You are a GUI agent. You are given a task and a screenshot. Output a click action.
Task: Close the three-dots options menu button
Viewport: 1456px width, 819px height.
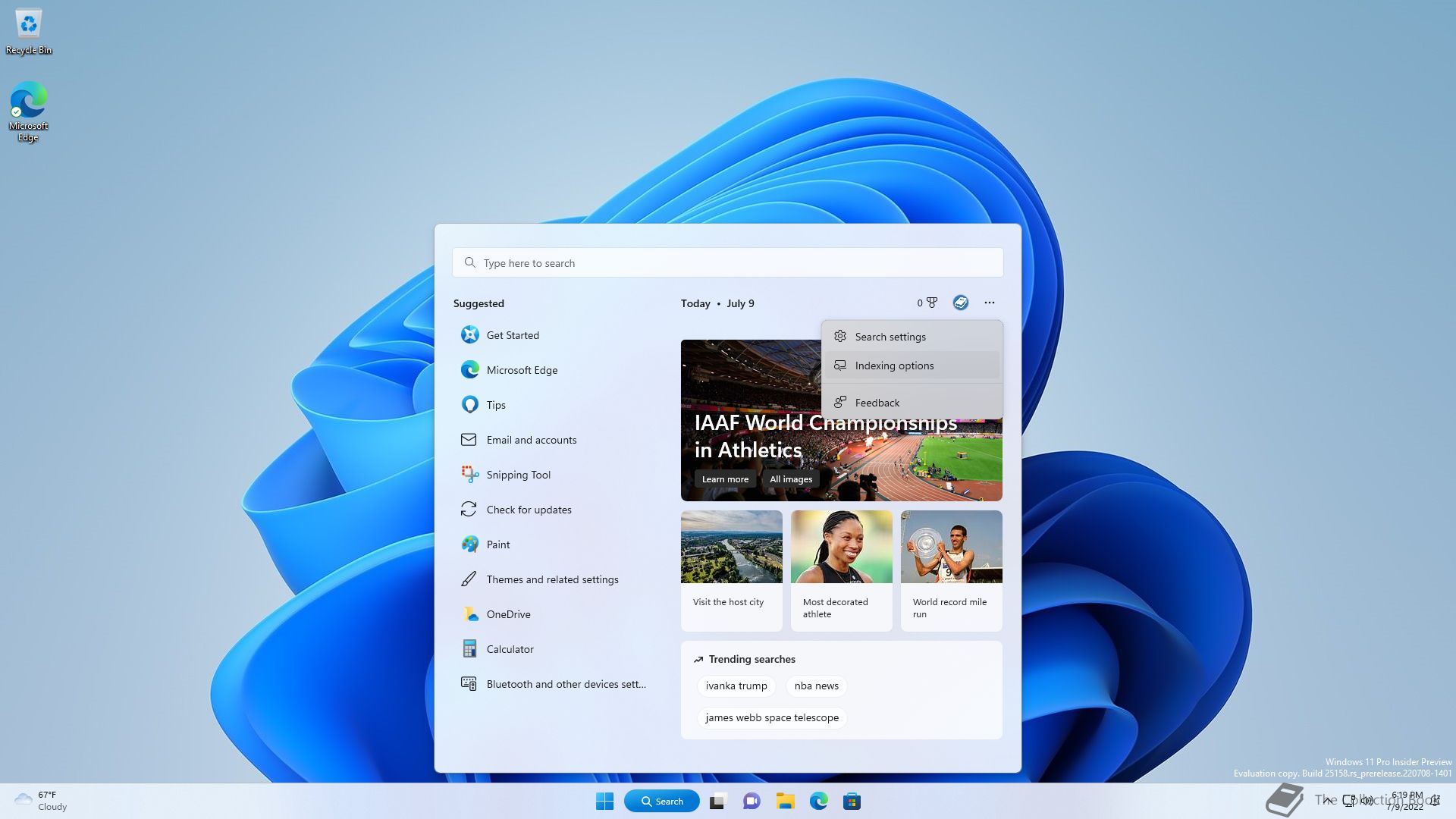click(x=990, y=303)
